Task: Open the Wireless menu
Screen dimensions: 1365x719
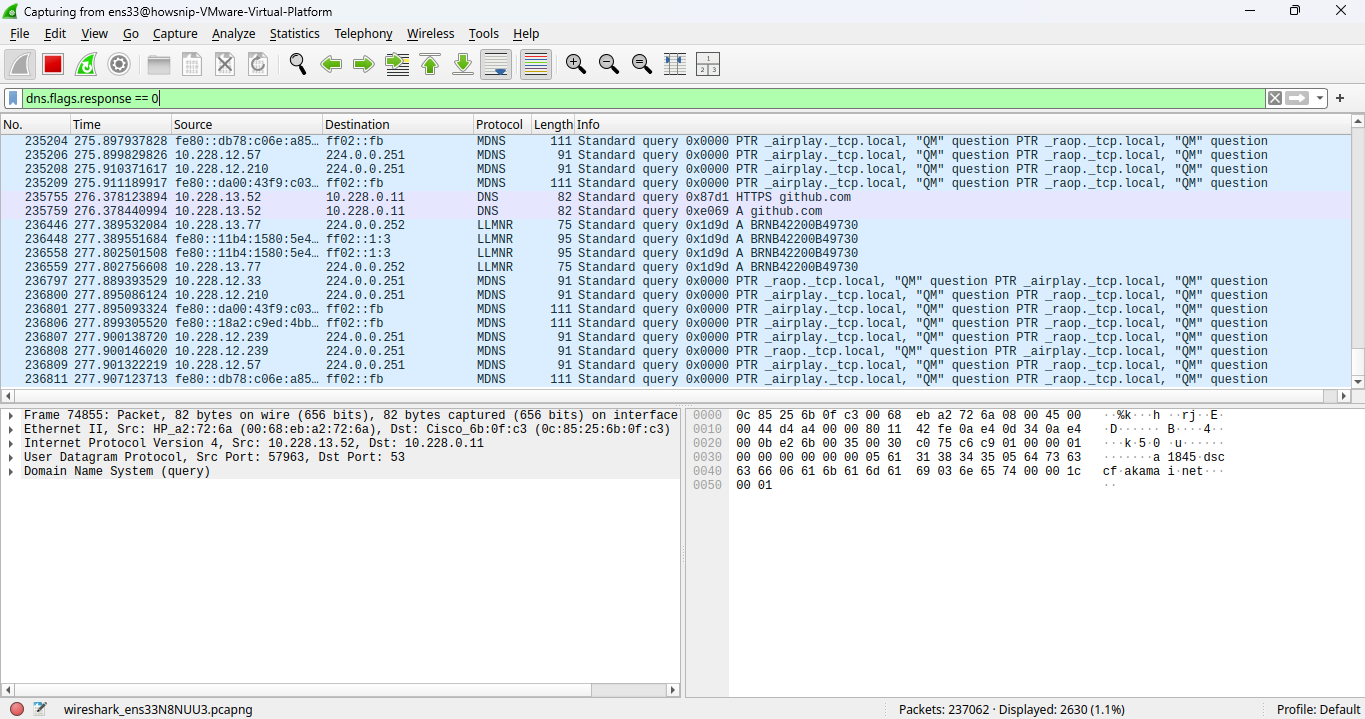Action: 430,34
